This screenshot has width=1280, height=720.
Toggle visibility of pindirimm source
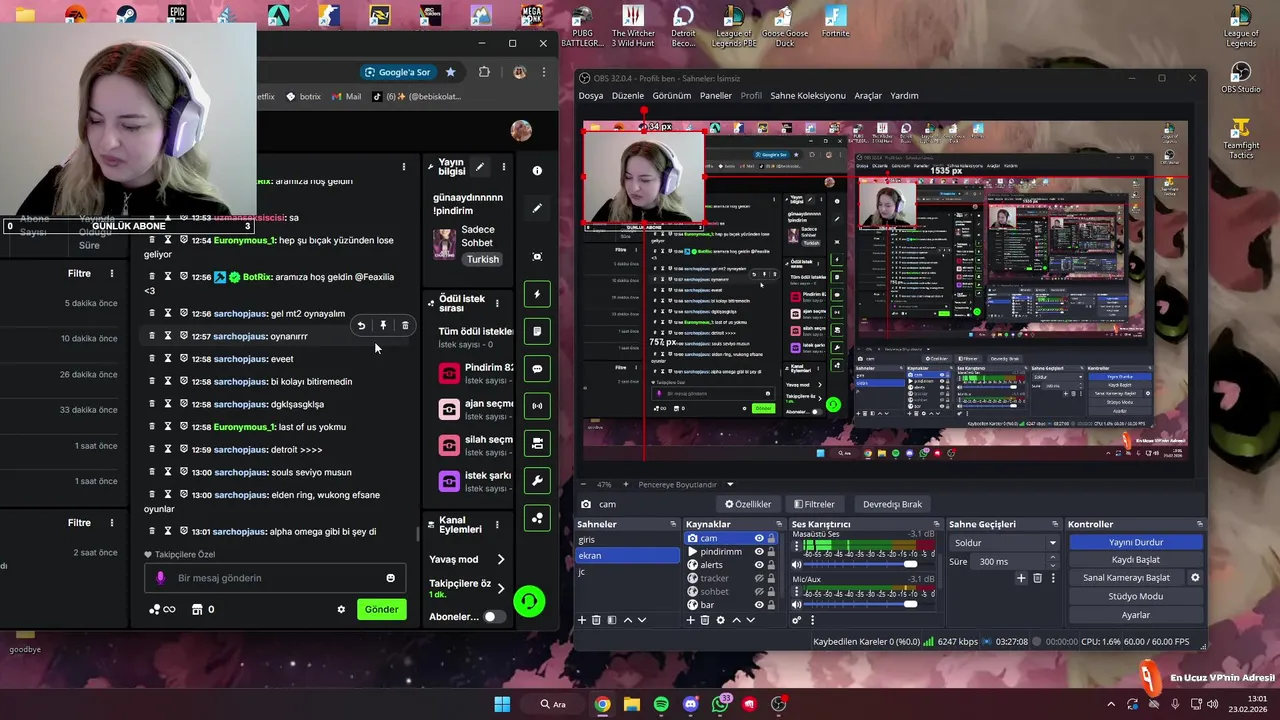759,552
